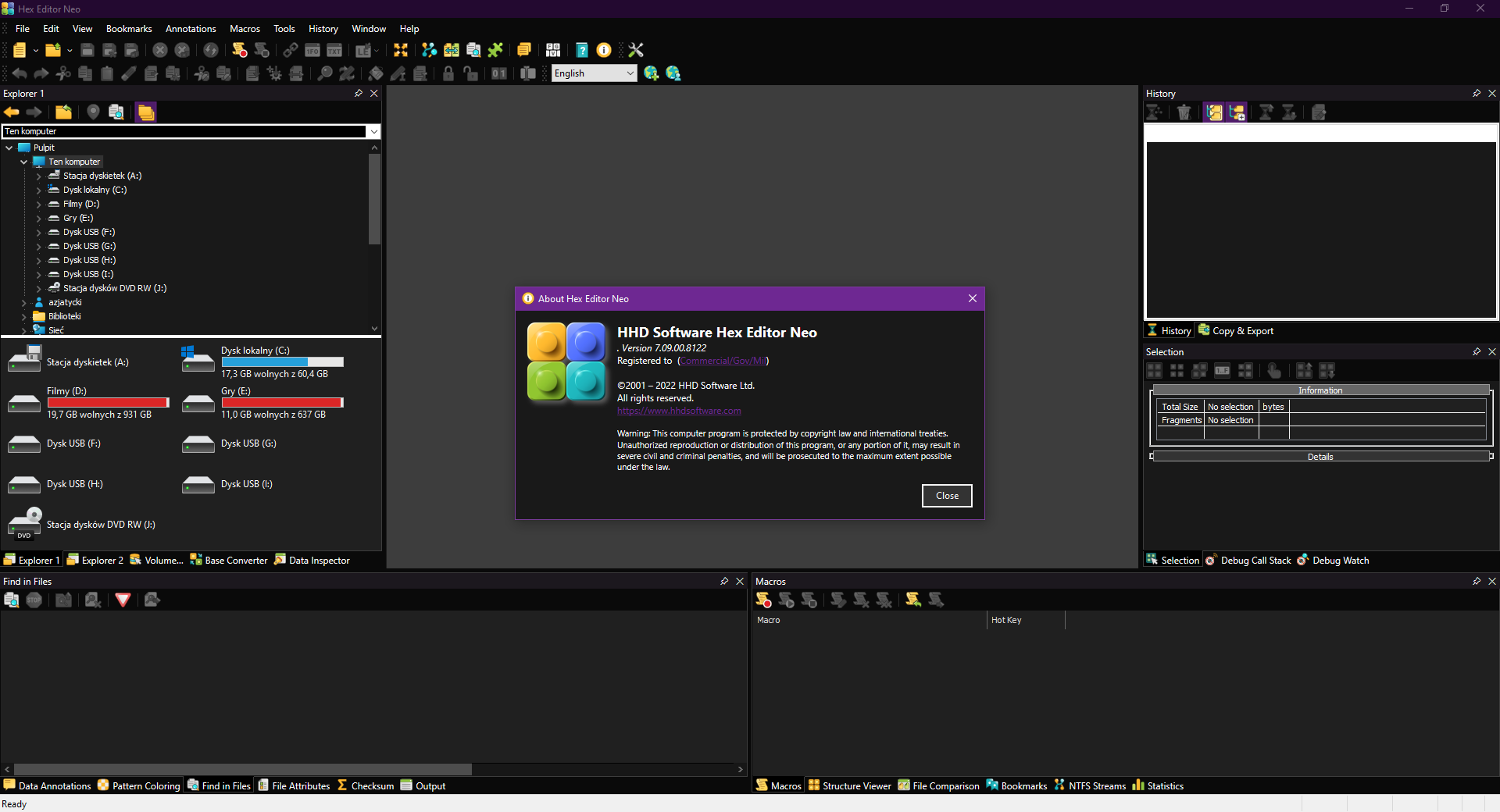Viewport: 1500px width, 812px height.
Task: Open the Bookmarks menu
Action: 129,29
